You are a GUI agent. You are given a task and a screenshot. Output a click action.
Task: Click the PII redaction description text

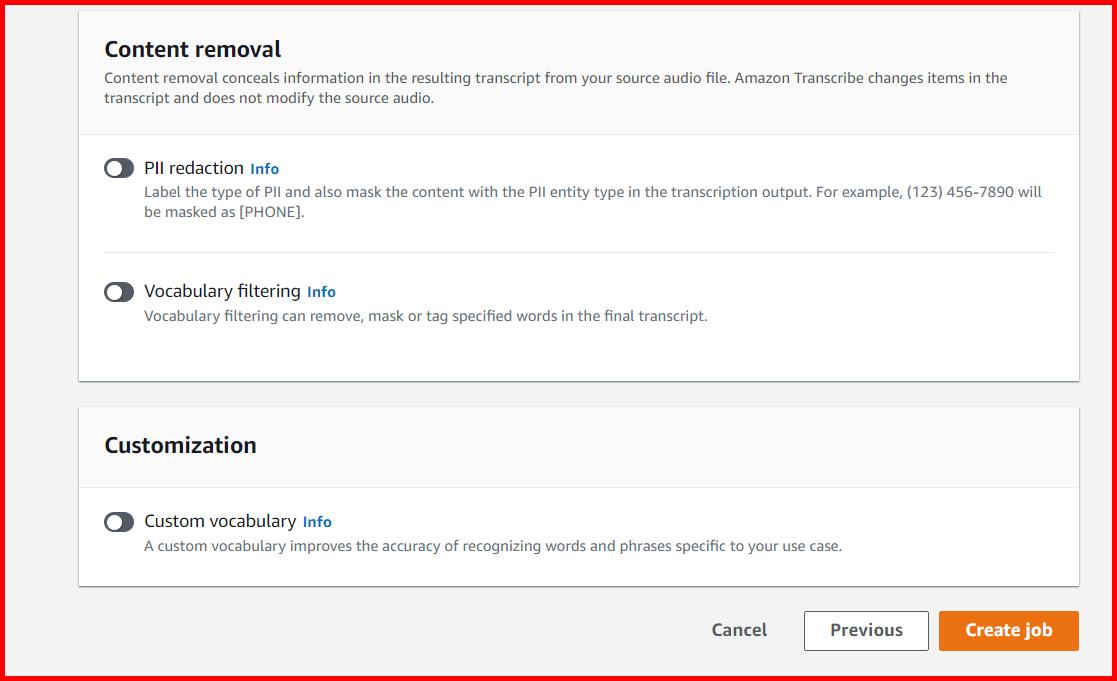500,191
